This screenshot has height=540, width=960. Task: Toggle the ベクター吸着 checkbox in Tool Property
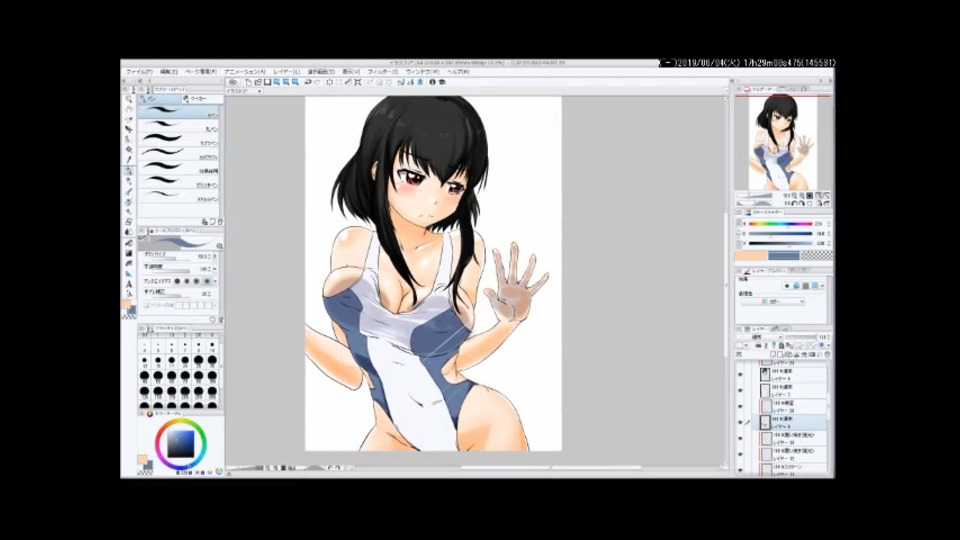point(147,305)
